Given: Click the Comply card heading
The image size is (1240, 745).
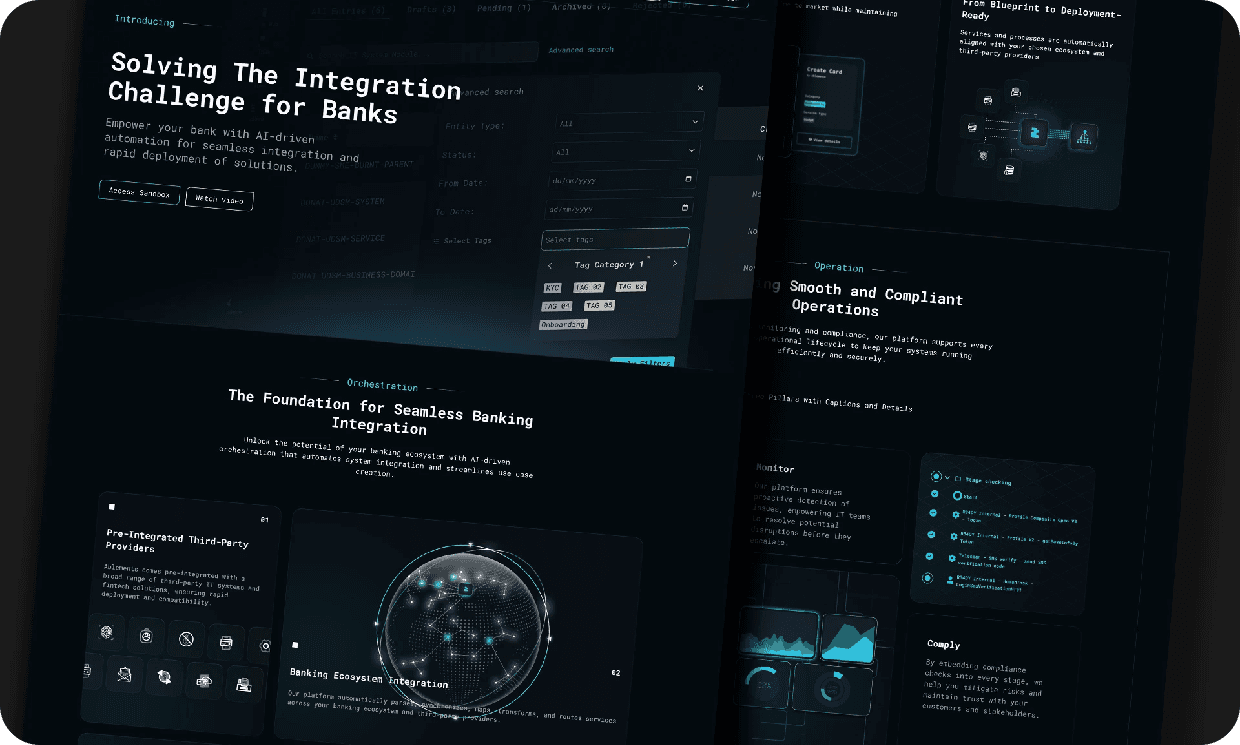Looking at the screenshot, I should coord(942,645).
